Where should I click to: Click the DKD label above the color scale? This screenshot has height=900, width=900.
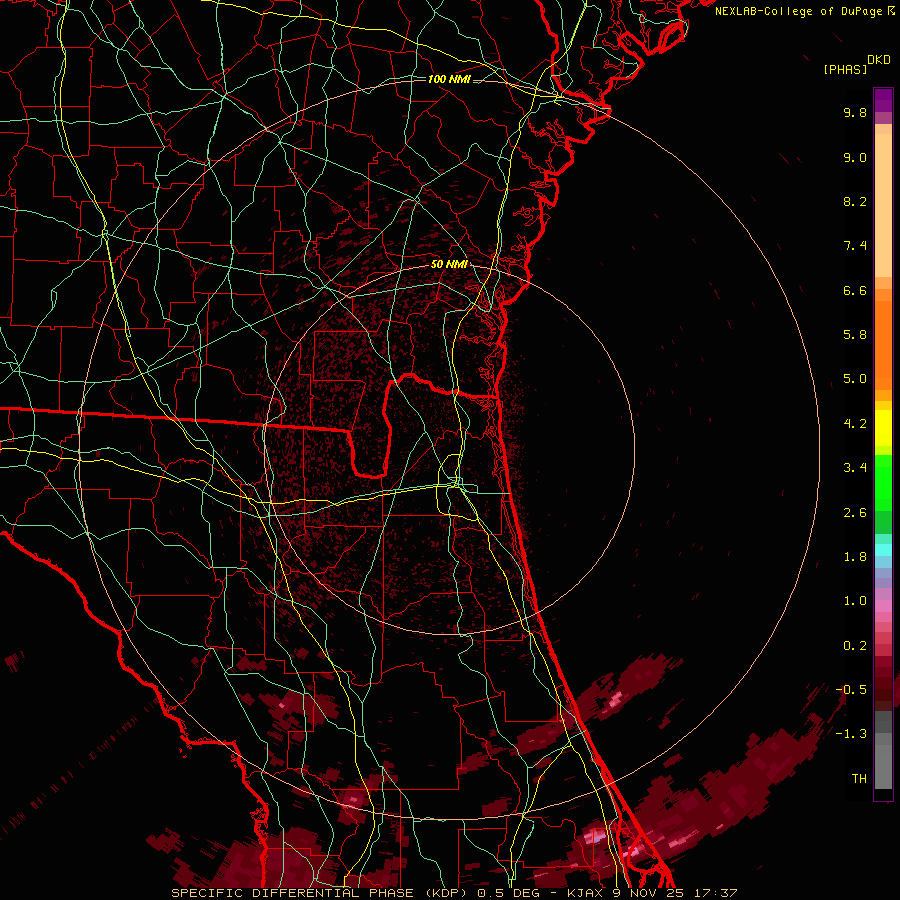tap(879, 60)
